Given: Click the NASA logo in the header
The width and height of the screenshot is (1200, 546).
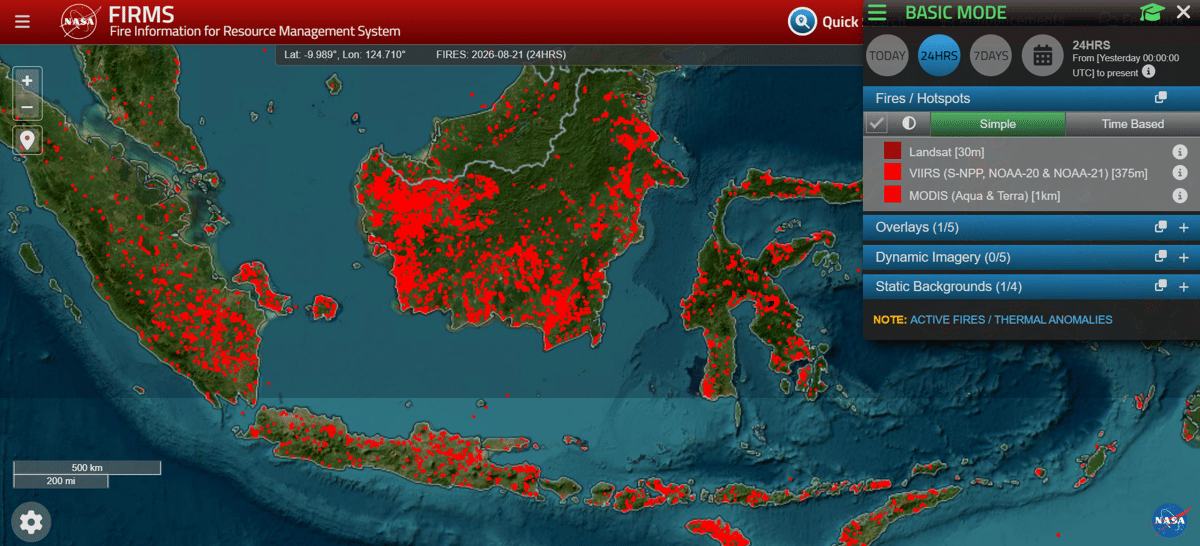Looking at the screenshot, I should click(x=79, y=21).
